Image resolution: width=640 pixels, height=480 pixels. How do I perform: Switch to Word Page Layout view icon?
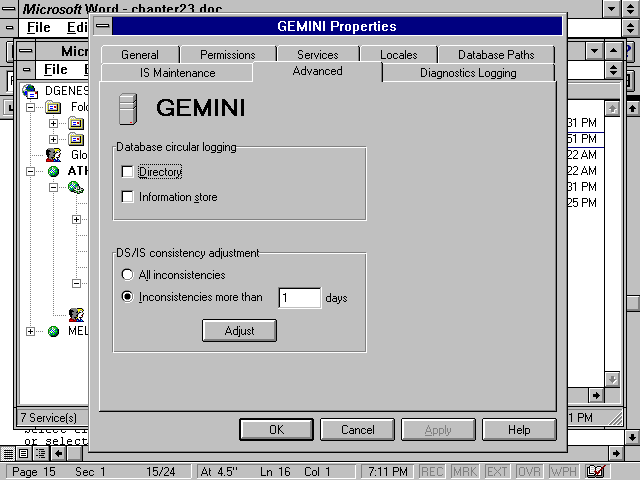[24, 453]
